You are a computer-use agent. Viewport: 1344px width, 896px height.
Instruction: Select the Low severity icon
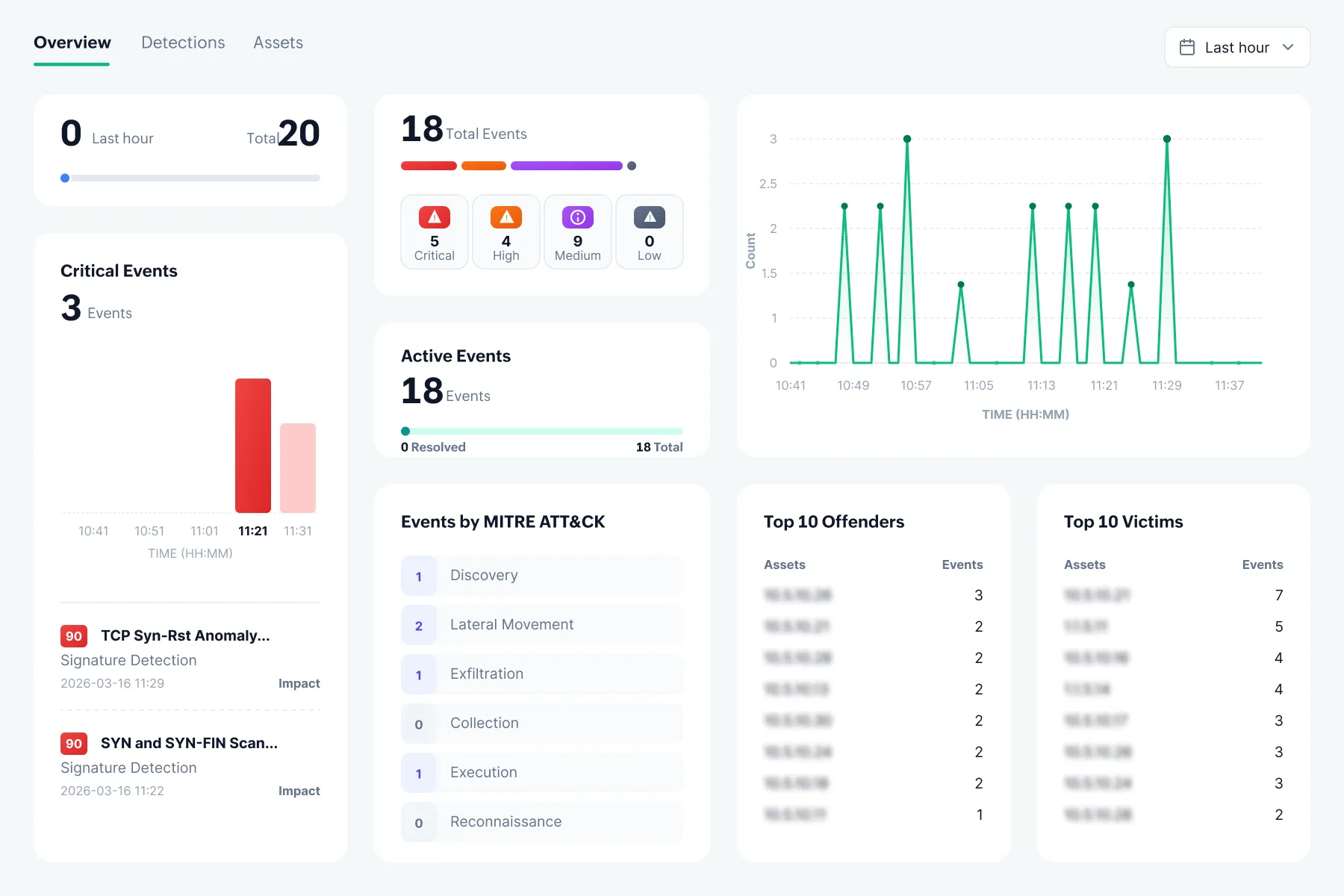[649, 217]
